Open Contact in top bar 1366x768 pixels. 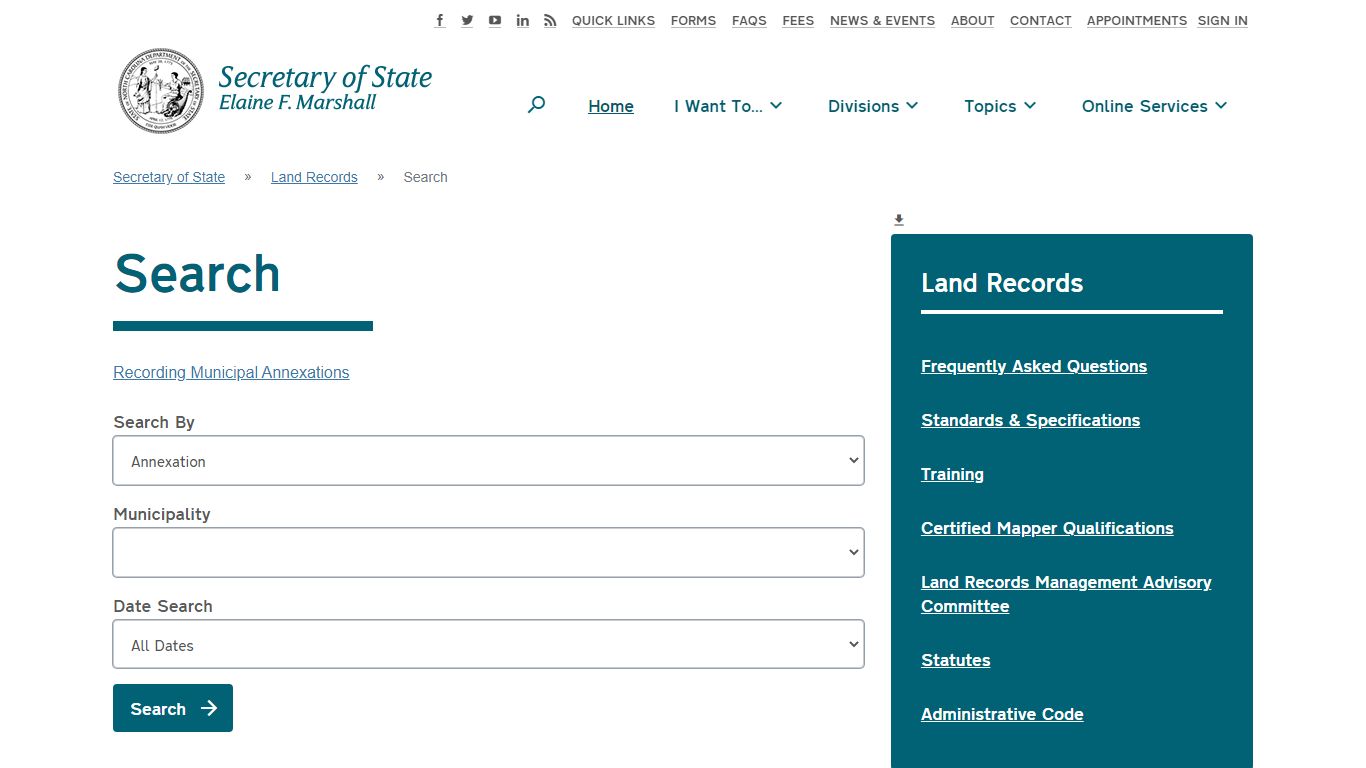[1040, 20]
